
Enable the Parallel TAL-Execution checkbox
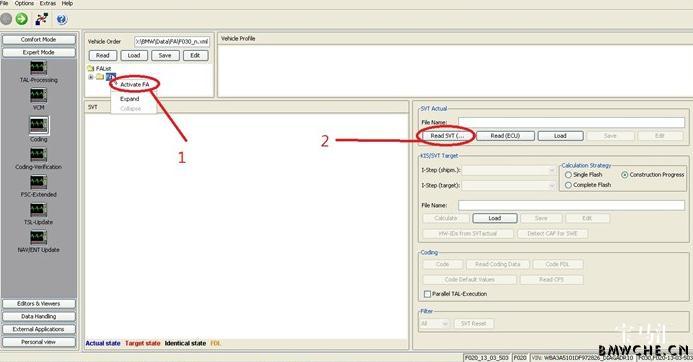427,293
